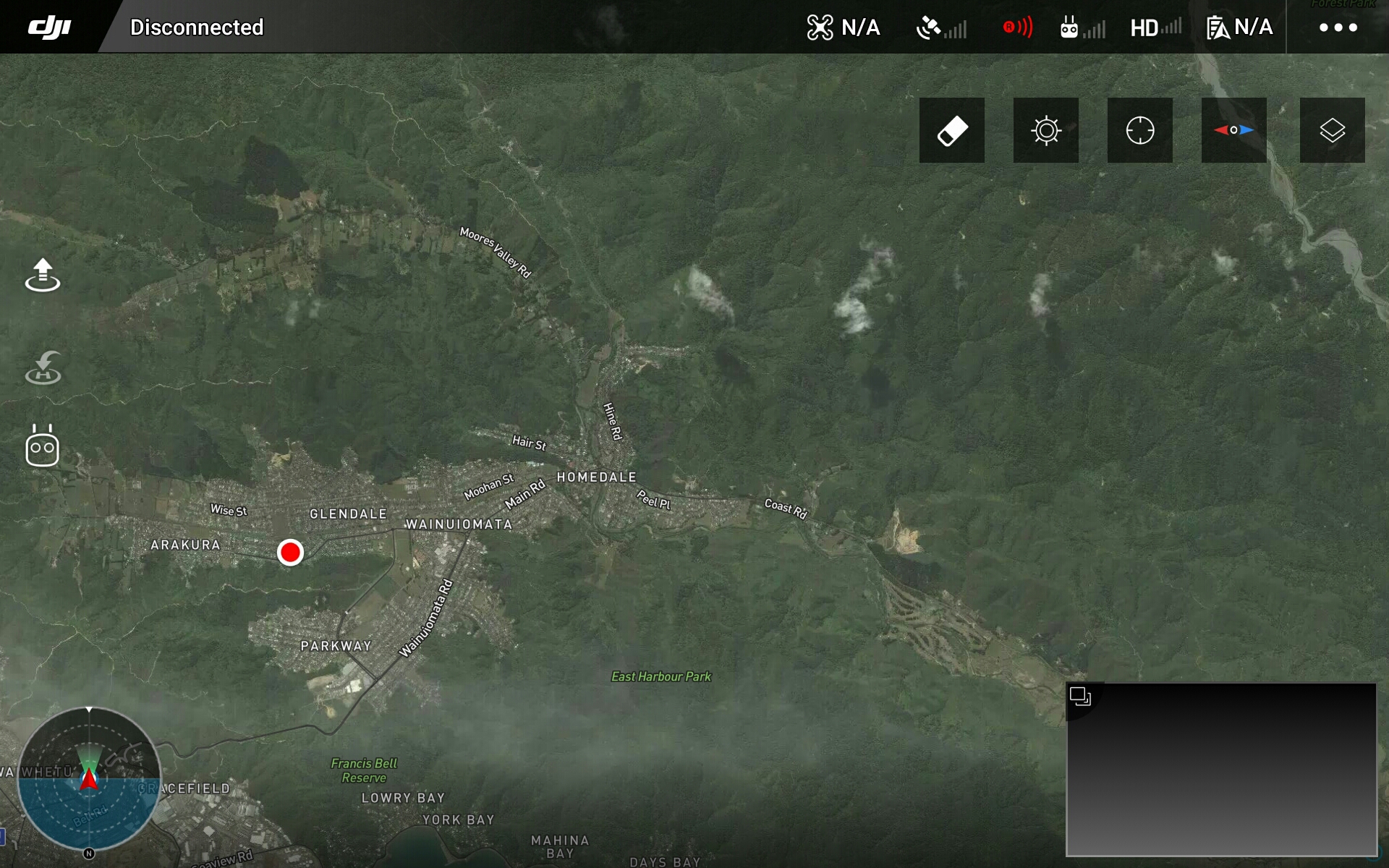Screen dimensions: 1389x868
Task: Tap the attitude radar compass widget
Action: [x=89, y=779]
